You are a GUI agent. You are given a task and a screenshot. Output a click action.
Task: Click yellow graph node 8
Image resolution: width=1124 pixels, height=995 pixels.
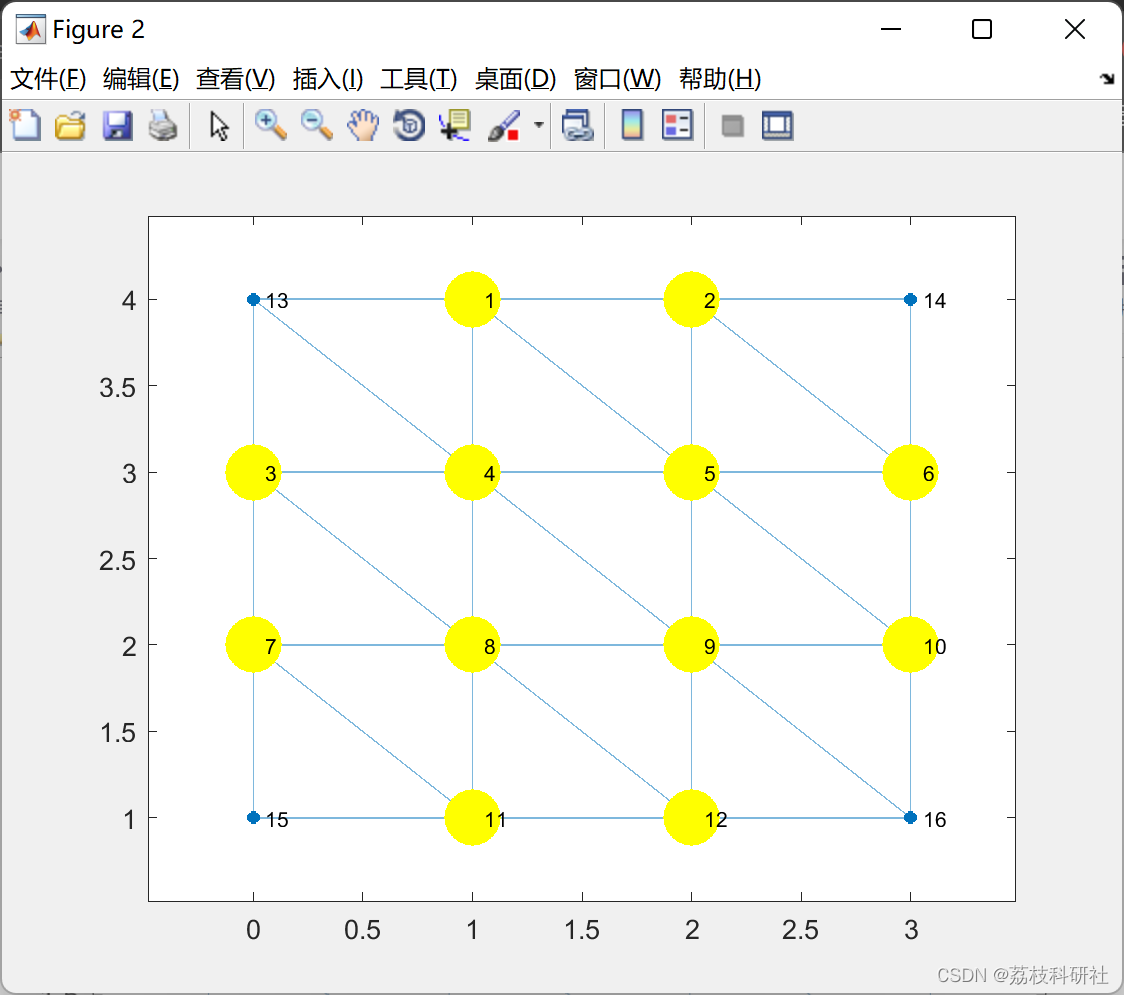(472, 645)
